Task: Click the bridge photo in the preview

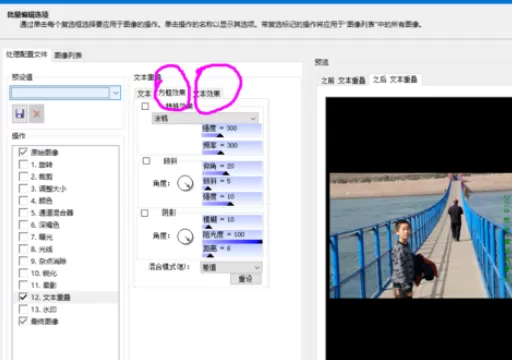Action: point(421,235)
